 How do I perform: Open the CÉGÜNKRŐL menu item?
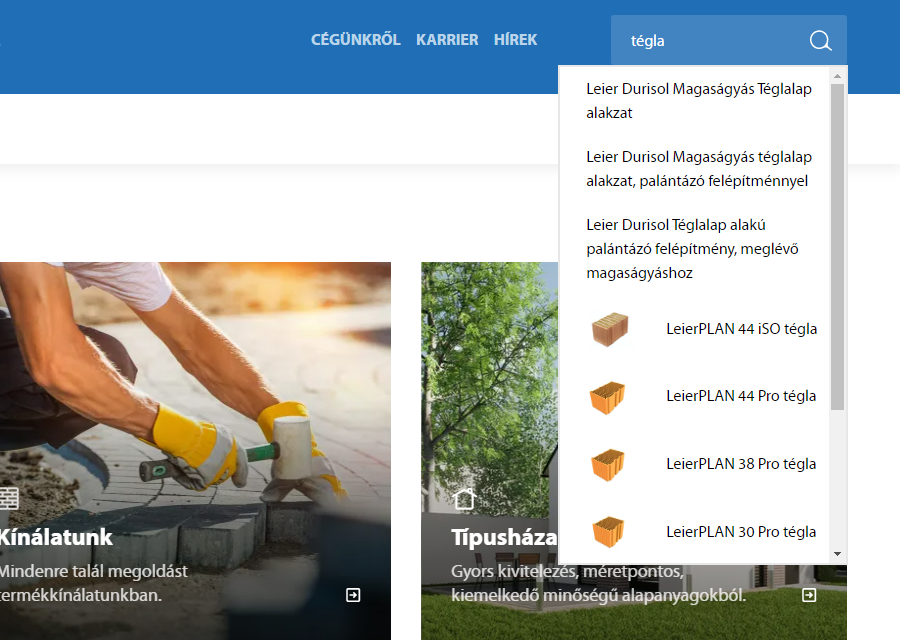tap(355, 40)
